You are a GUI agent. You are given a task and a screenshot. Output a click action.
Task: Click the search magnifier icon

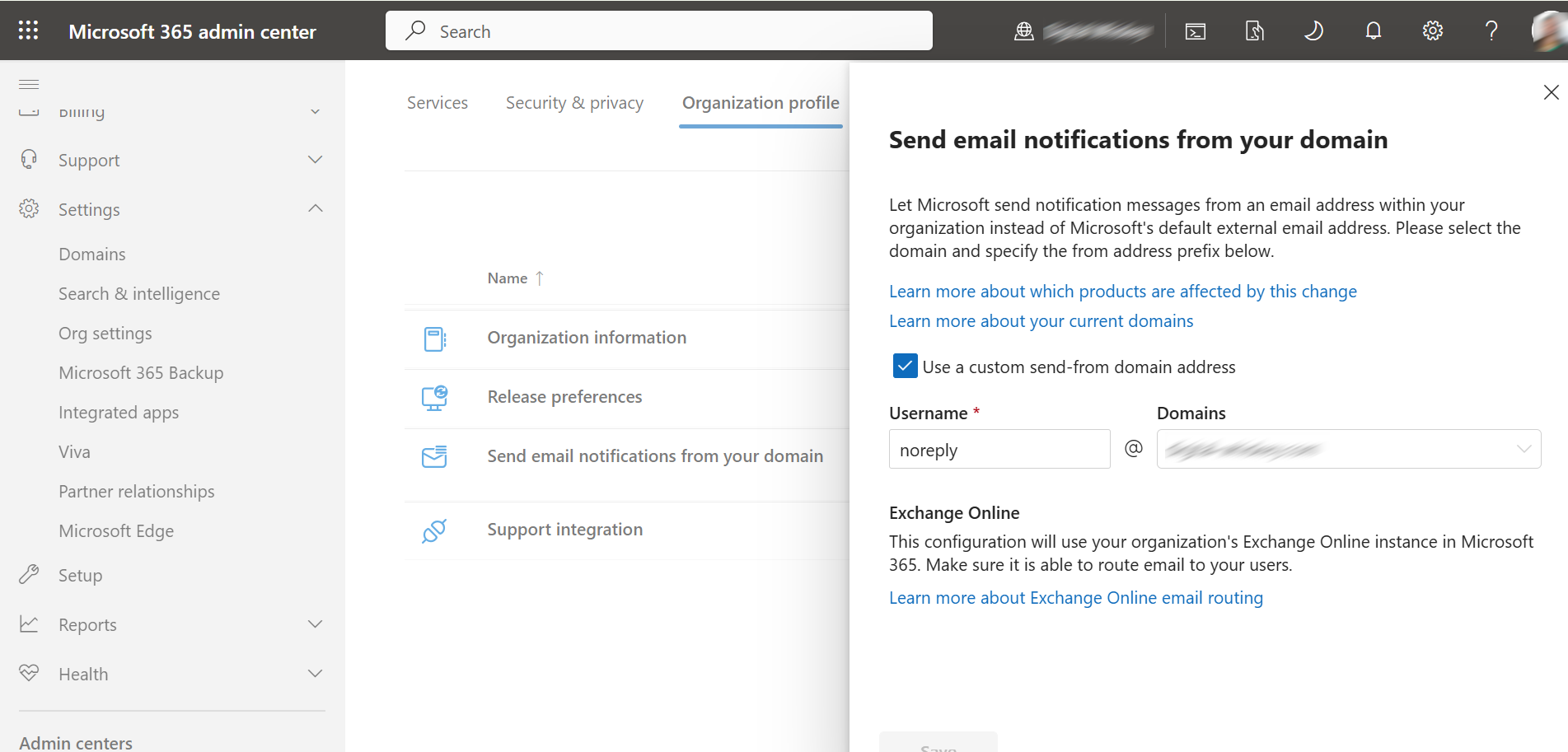[x=415, y=30]
